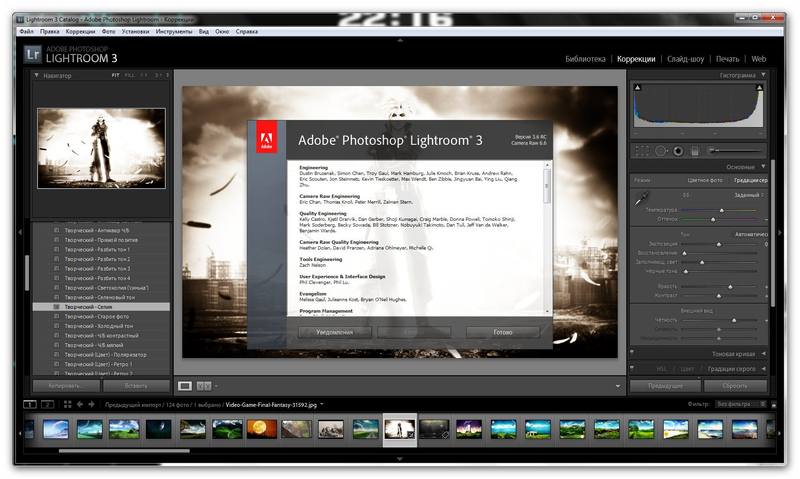The width and height of the screenshot is (800, 479).
Task: Select the Graduated Filter tool
Action: click(x=694, y=150)
